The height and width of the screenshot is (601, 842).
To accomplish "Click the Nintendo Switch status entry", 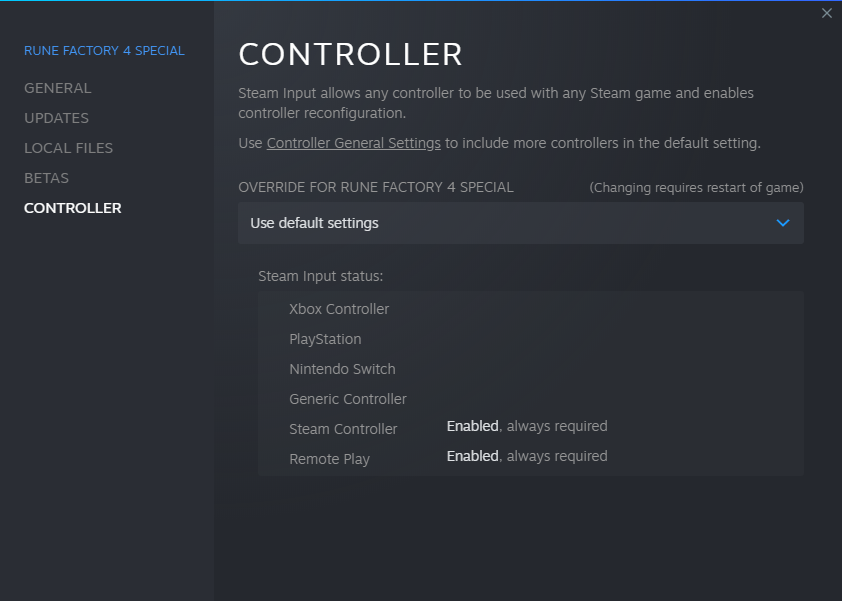I will 342,369.
